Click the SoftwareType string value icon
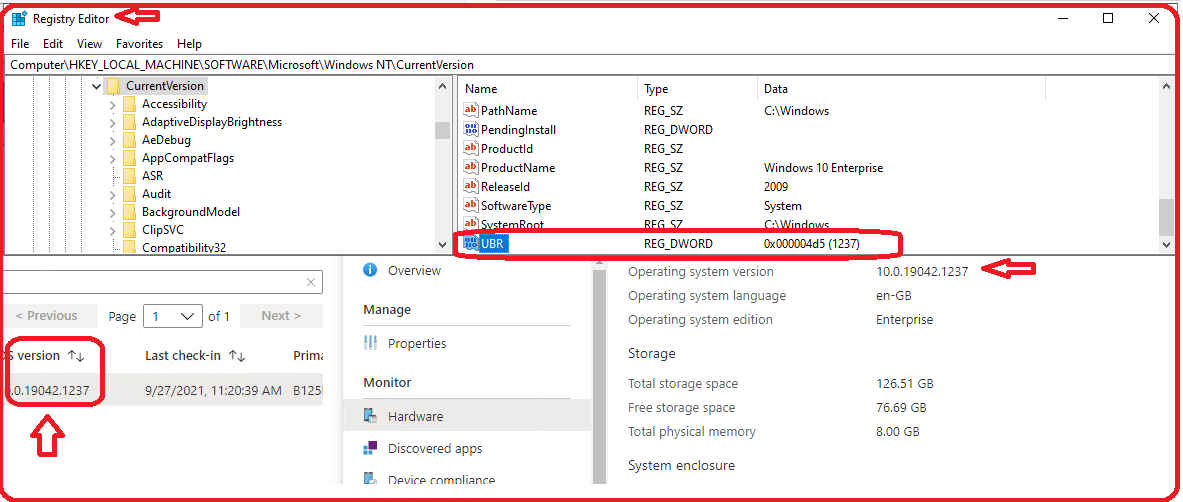The image size is (1183, 502). pos(471,205)
